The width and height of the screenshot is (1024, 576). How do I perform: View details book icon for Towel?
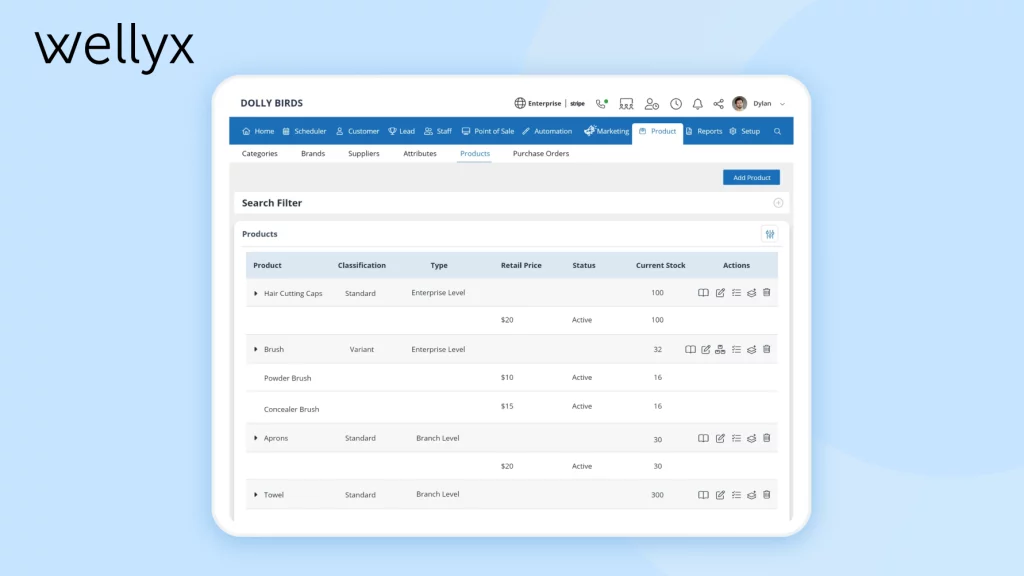click(703, 495)
